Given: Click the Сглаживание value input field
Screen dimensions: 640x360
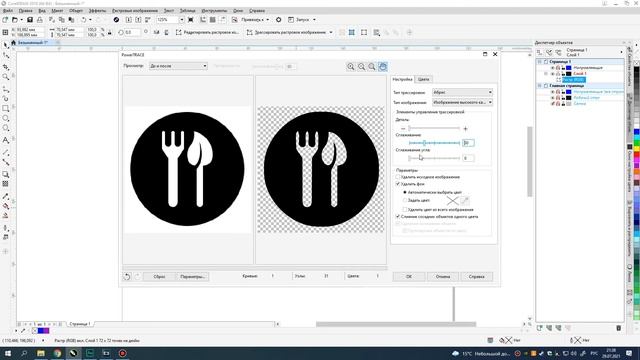Looking at the screenshot, I should (x=468, y=143).
